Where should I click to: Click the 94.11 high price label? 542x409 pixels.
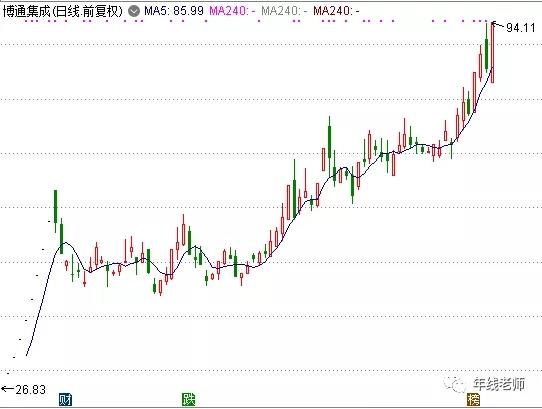(x=521, y=28)
